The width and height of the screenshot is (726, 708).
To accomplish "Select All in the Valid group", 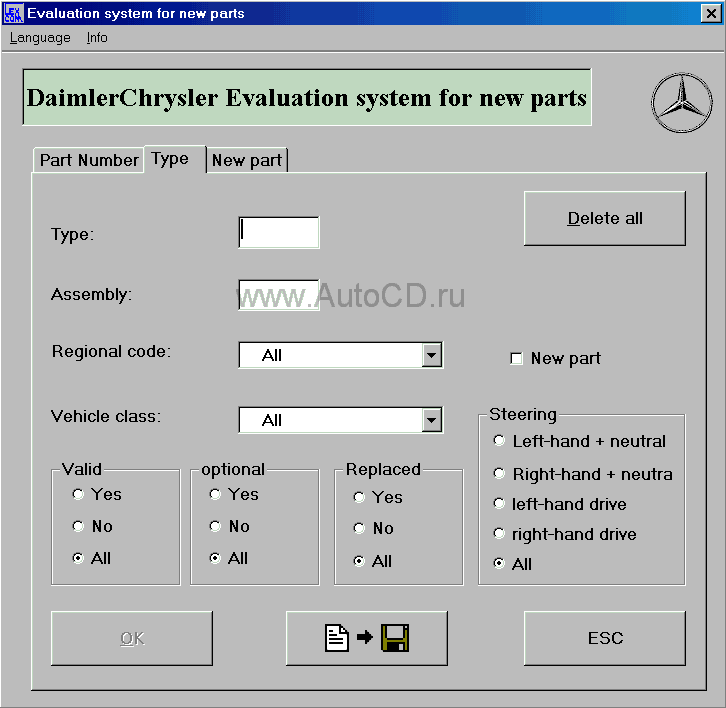I will (91, 558).
